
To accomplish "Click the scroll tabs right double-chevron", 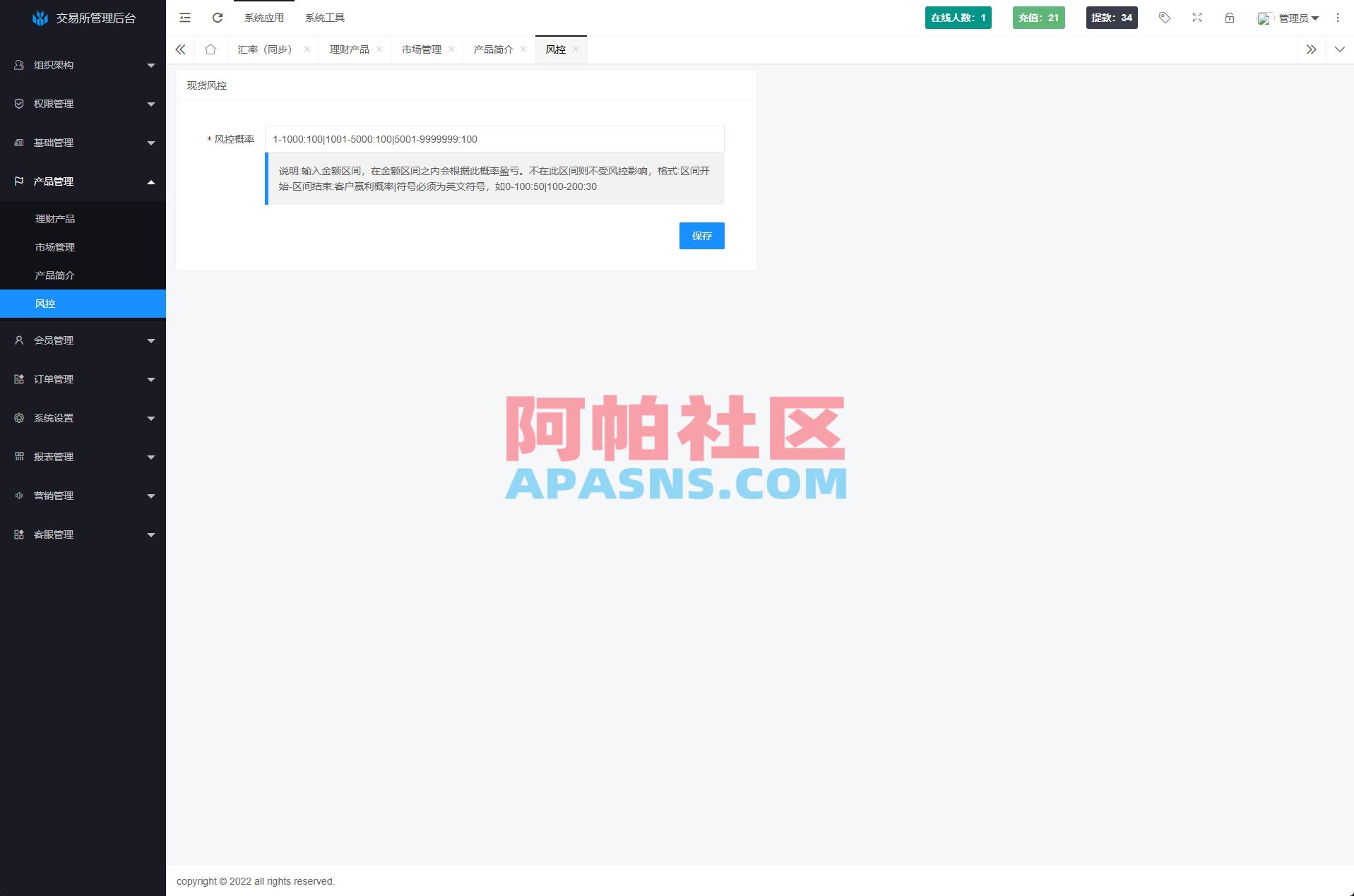I will [1311, 49].
